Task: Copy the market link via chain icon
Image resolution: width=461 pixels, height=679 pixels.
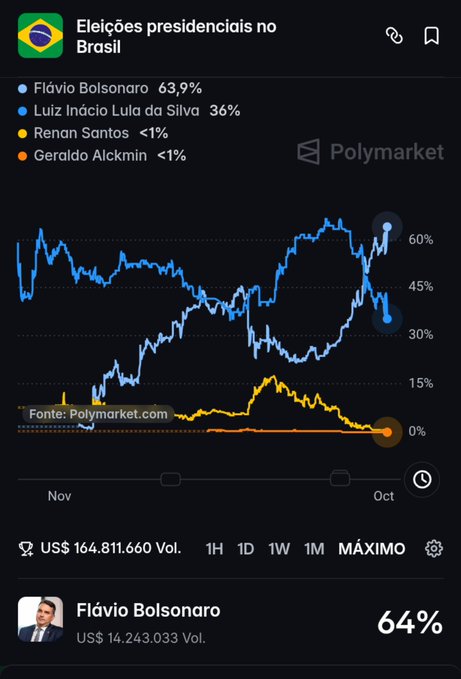Action: click(x=394, y=36)
